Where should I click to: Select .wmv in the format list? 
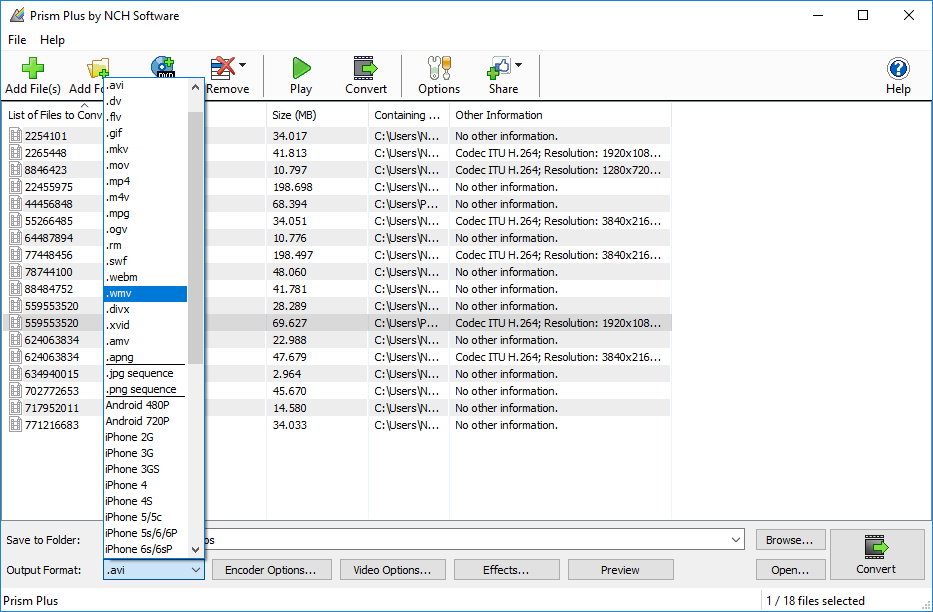tap(145, 294)
